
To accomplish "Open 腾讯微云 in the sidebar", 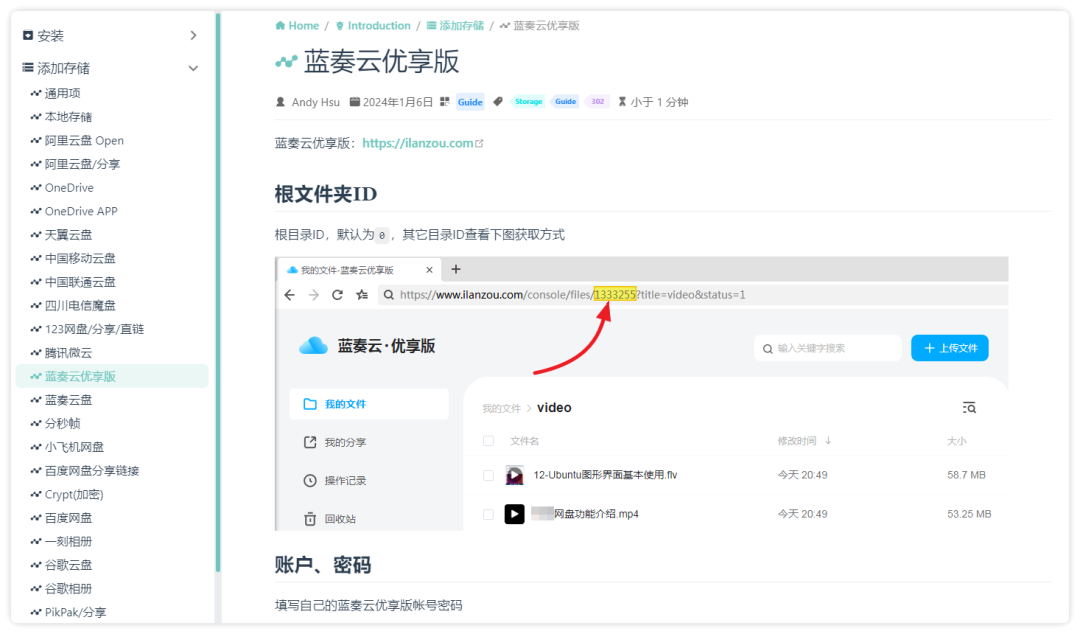I will click(x=112, y=353).
